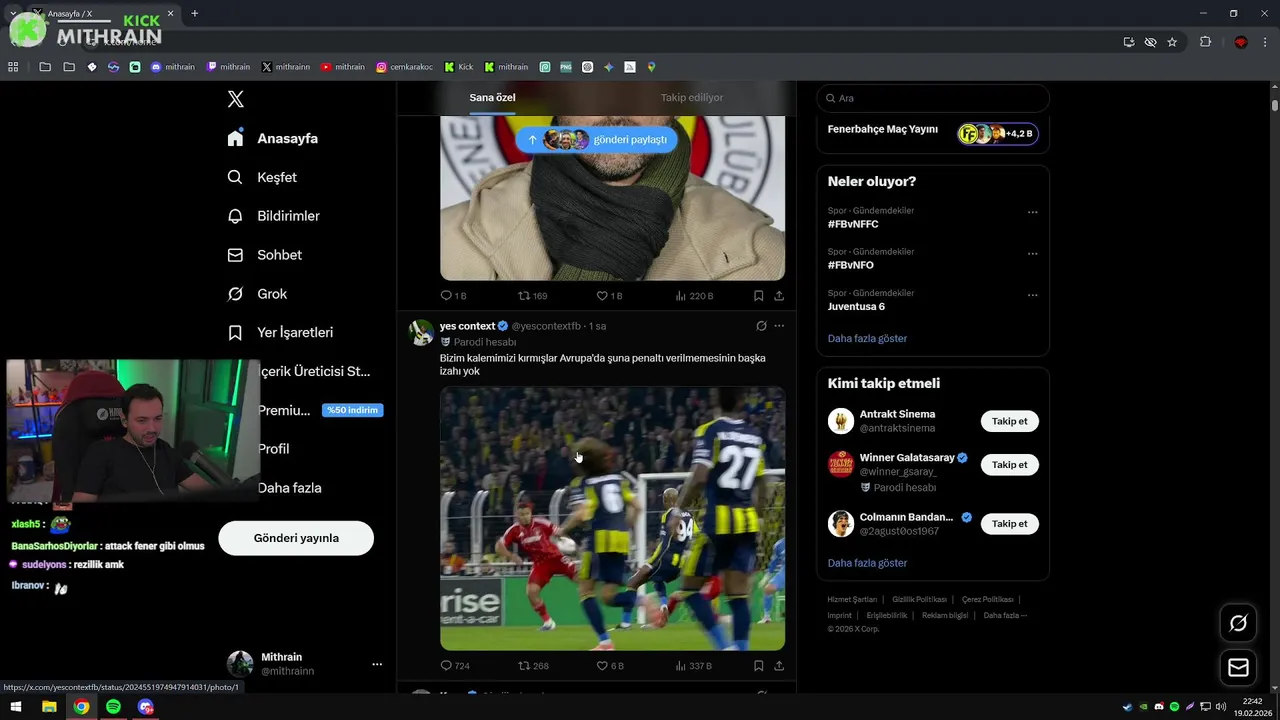Reply to the yes context post (724)
The height and width of the screenshot is (720, 1280).
click(x=455, y=666)
